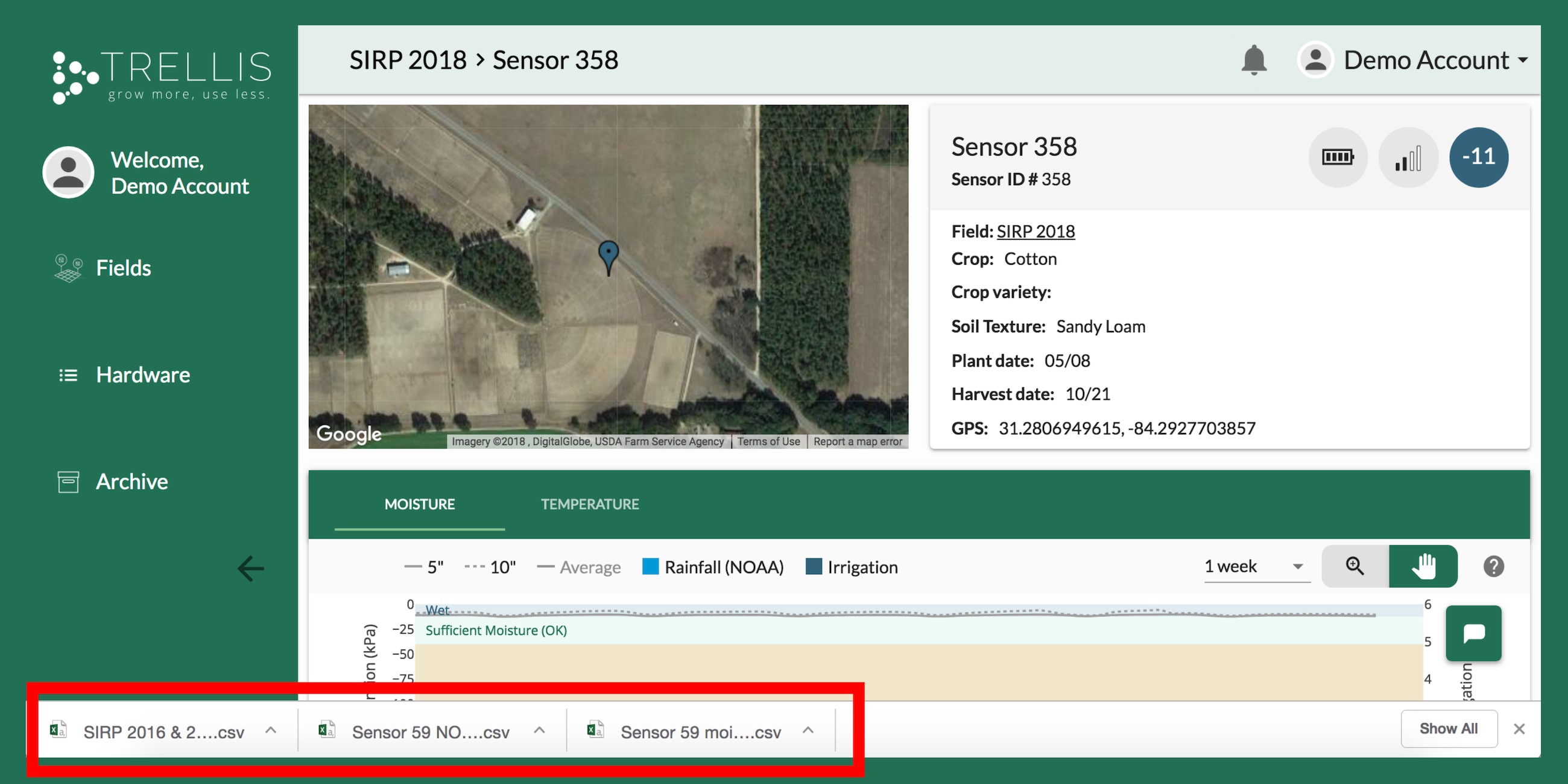Expand options for Sensor 59 NO csv download
Screen dimensions: 1568x784
[x=539, y=730]
